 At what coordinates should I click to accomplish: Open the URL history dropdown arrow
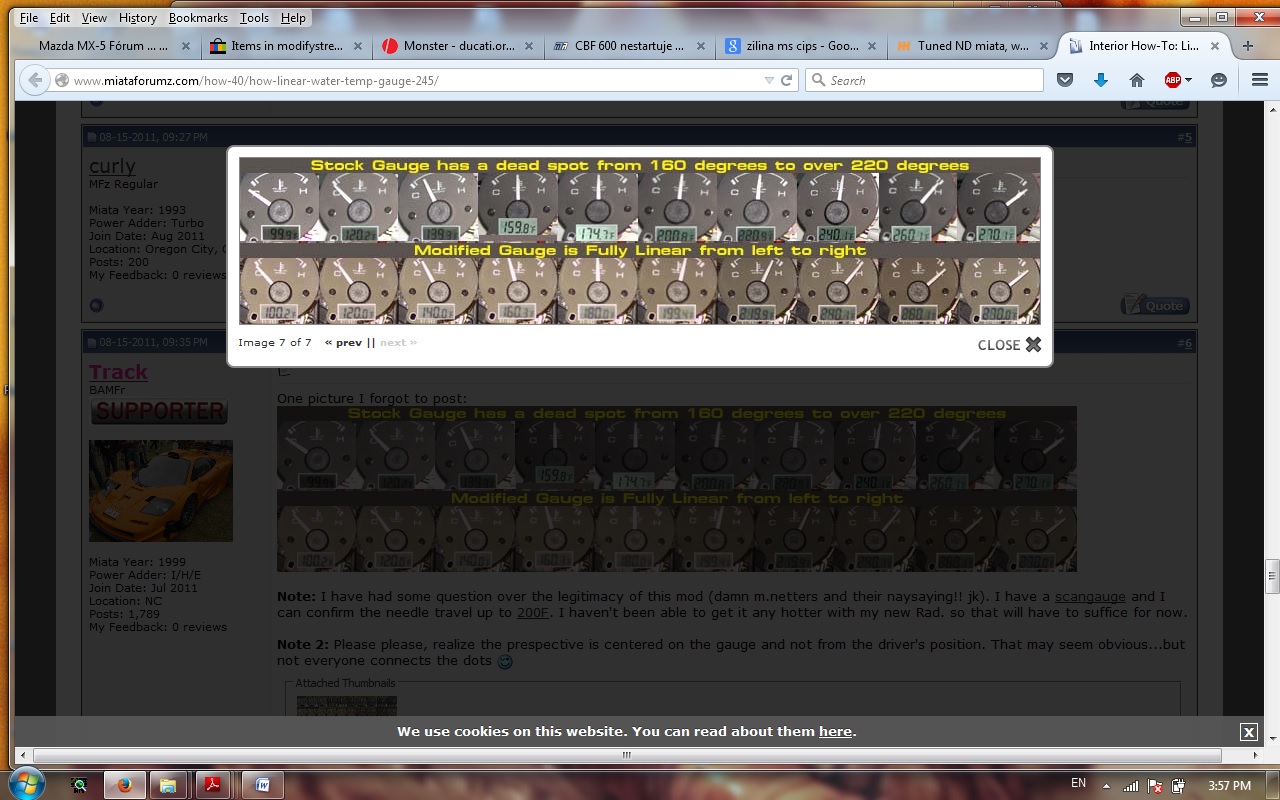point(769,80)
